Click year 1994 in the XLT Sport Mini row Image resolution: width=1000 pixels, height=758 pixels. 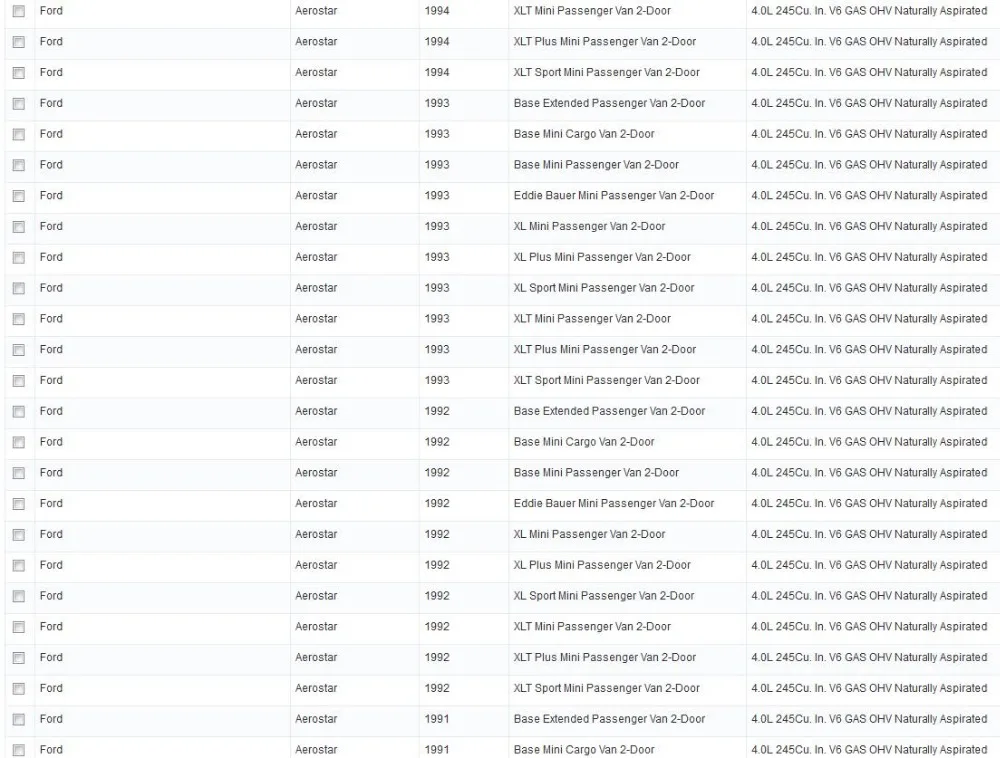pos(437,73)
